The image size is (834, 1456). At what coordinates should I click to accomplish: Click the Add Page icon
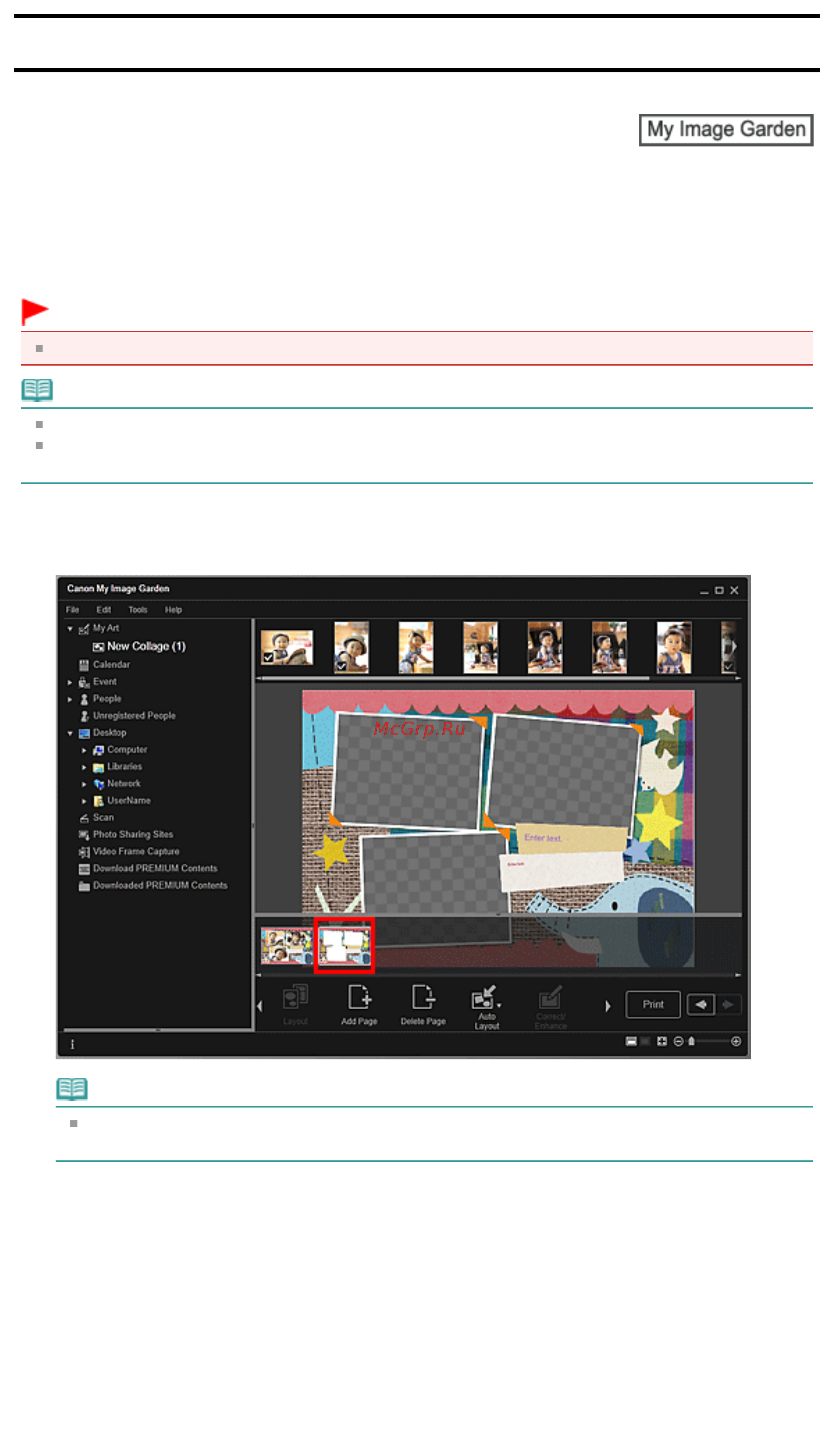click(360, 997)
